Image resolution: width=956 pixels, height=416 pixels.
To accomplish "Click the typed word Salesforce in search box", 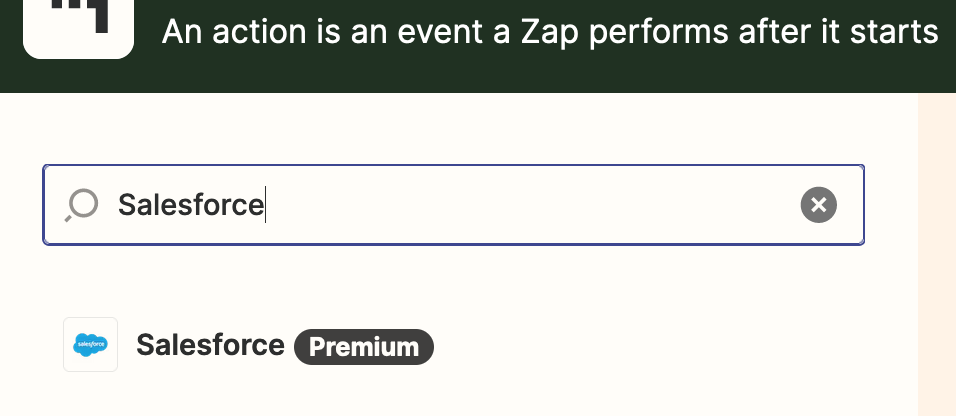I will [190, 205].
